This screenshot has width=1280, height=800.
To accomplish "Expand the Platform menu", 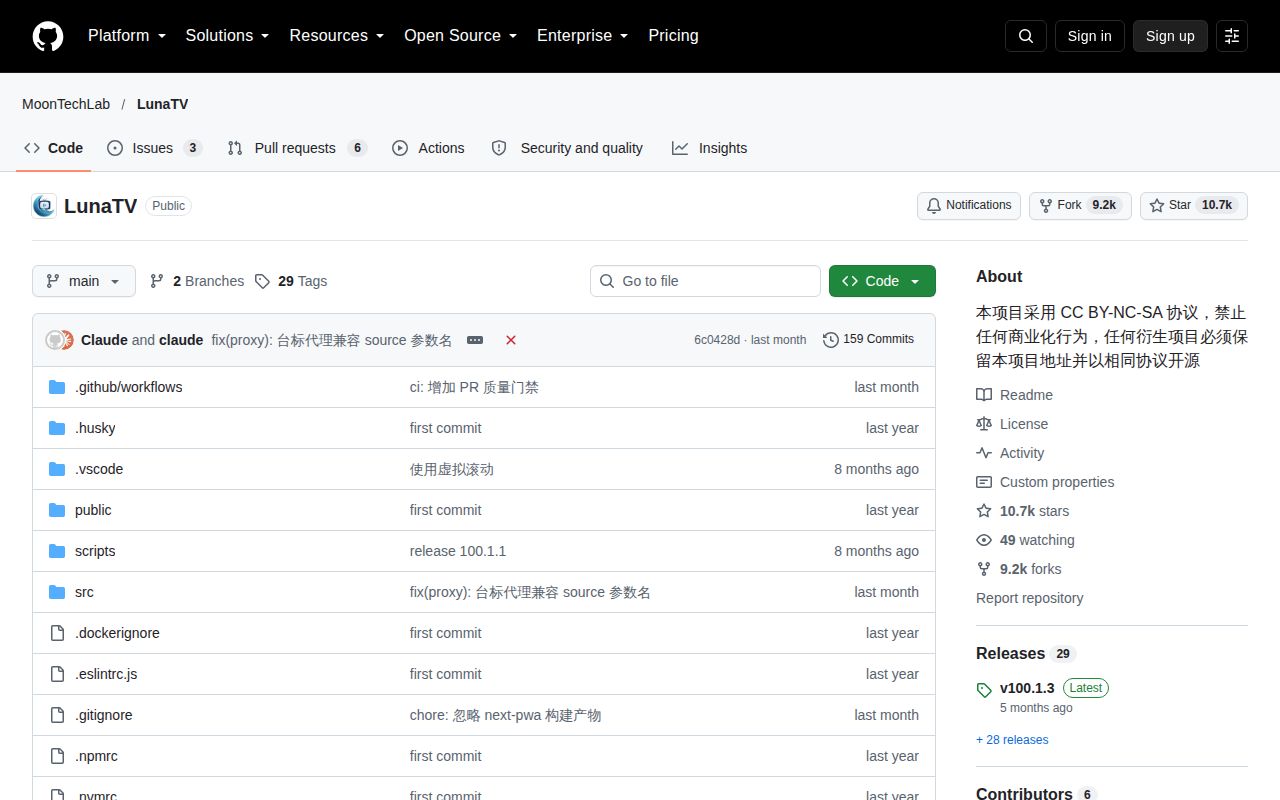I will (127, 36).
